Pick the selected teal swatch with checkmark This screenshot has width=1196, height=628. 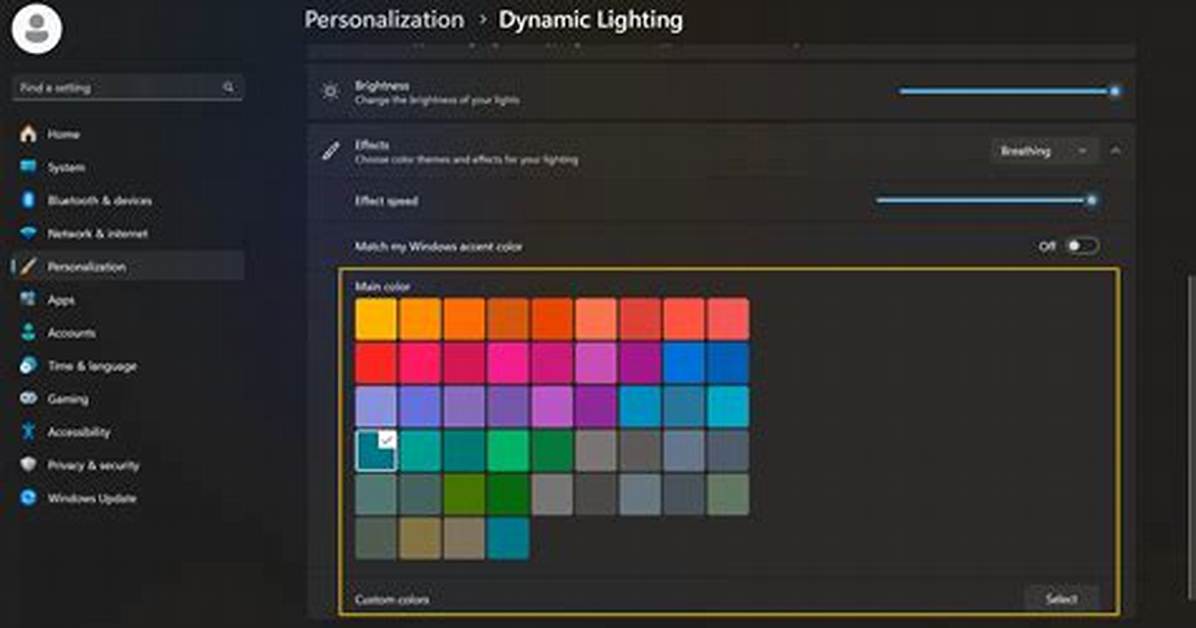pyautogui.click(x=376, y=450)
